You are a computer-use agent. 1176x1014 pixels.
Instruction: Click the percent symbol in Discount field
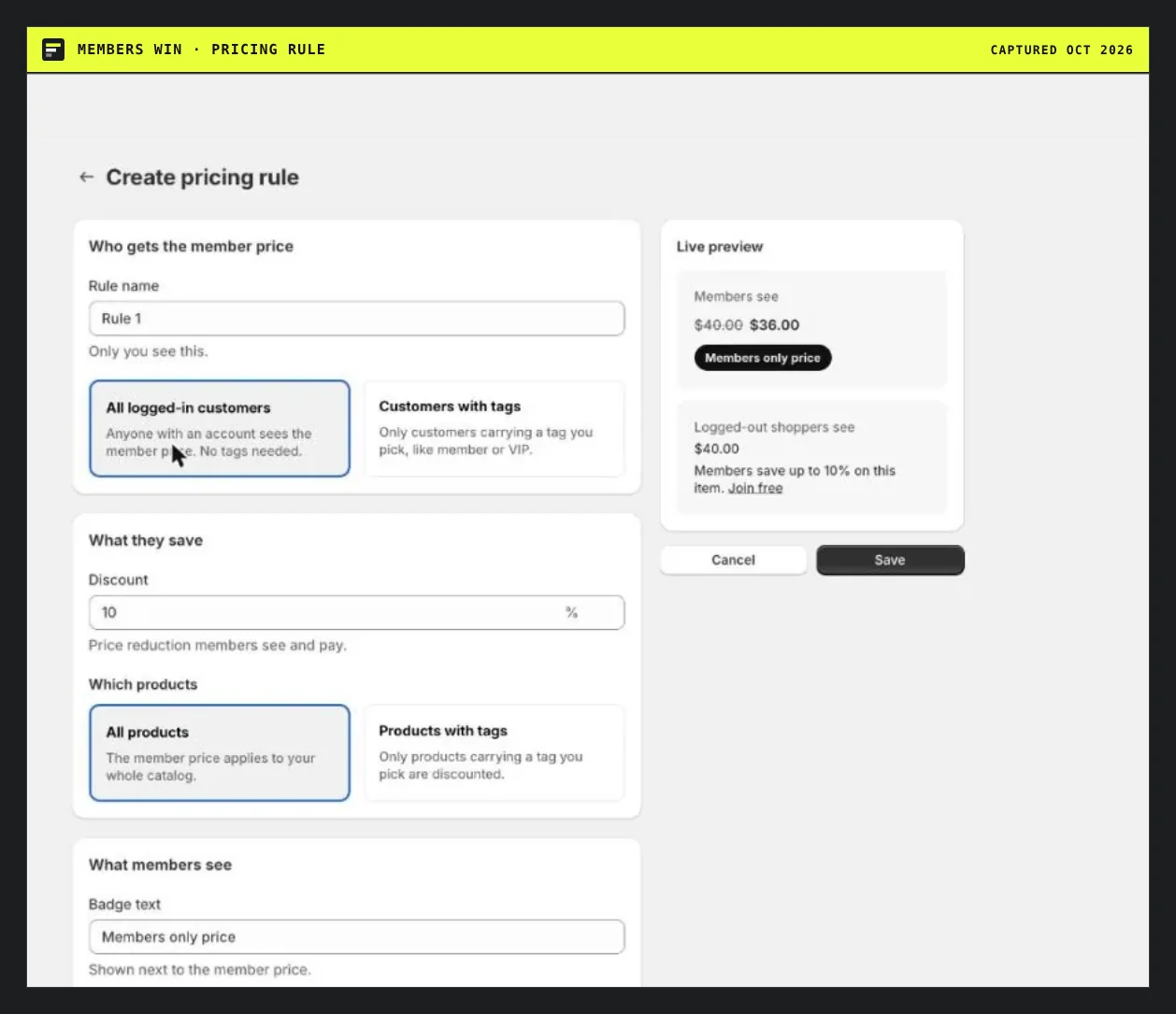click(571, 612)
